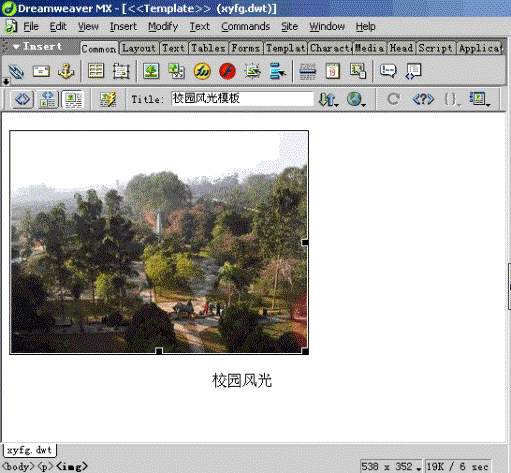The height and width of the screenshot is (473, 511).
Task: Click the Named Anchor icon
Action: coord(66,71)
